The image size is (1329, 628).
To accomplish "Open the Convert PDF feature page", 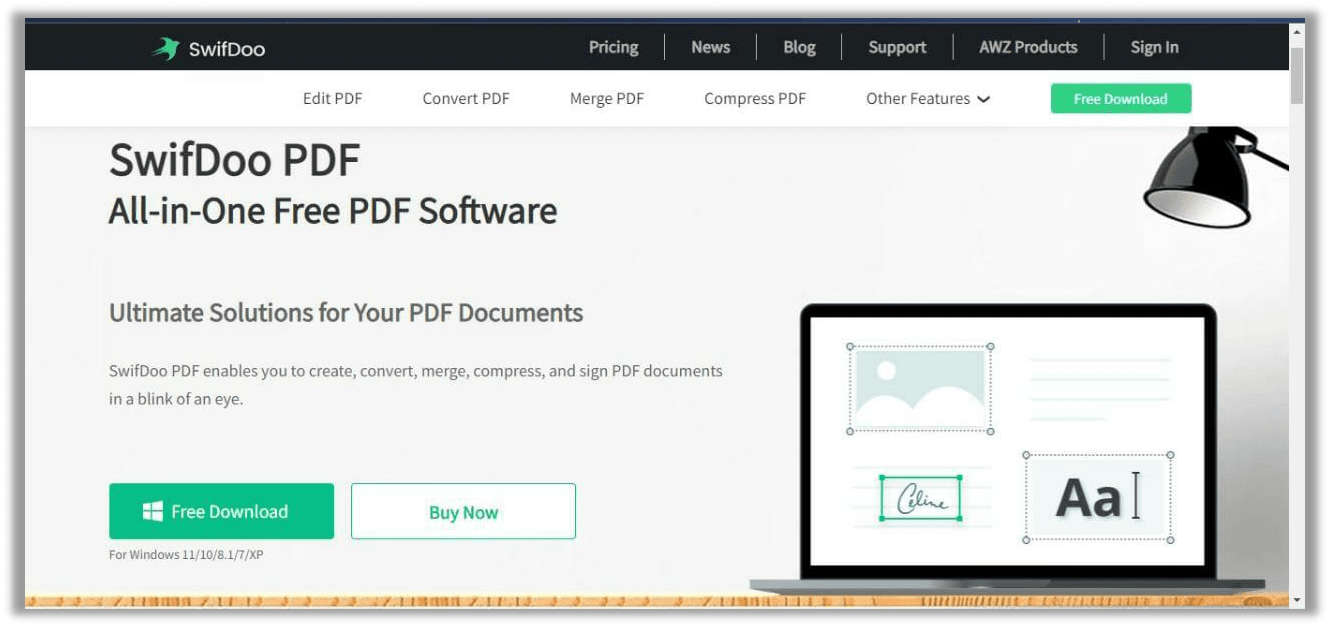I will [466, 98].
